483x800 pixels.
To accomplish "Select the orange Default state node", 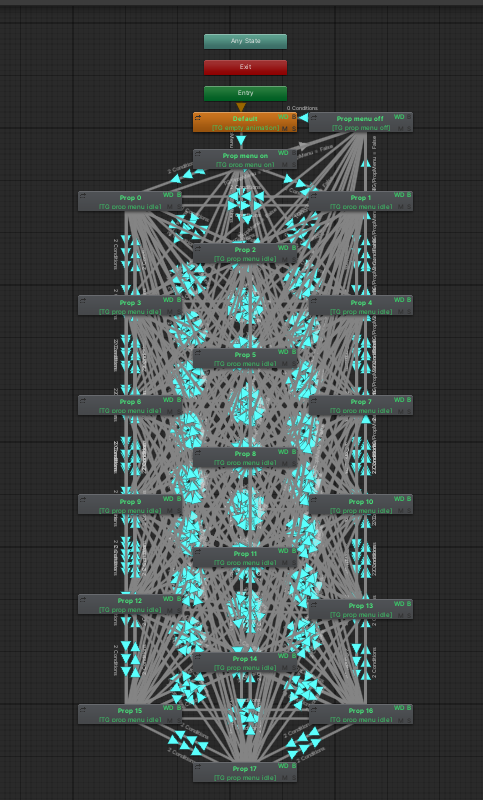I will 245,122.
